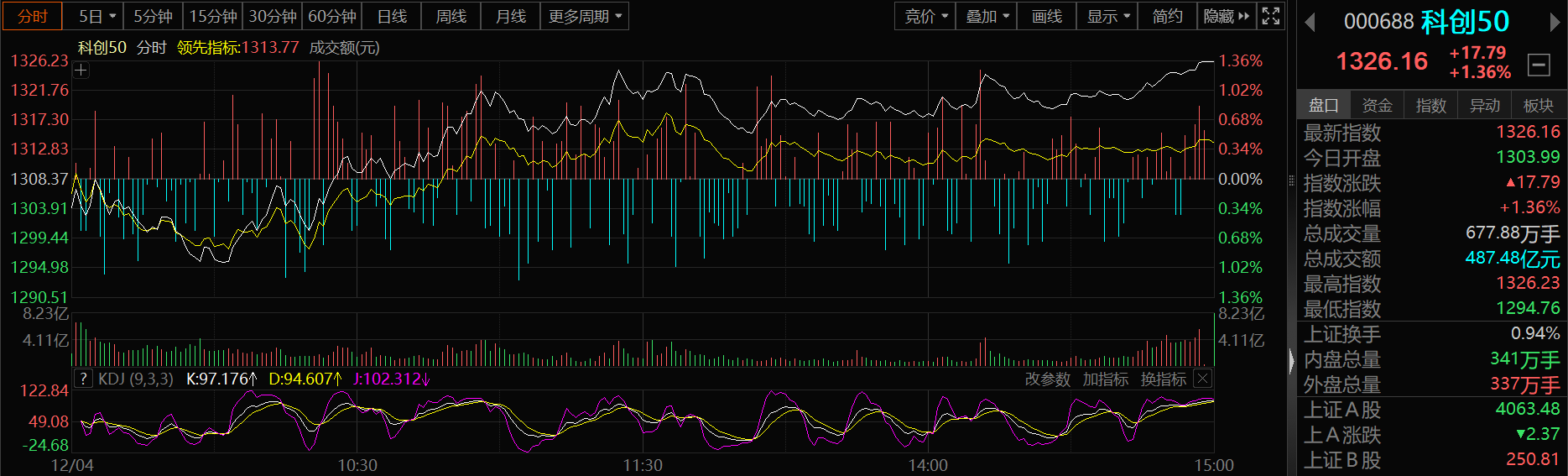Image resolution: width=1568 pixels, height=476 pixels.
Task: Open the 5日 period dropdown
Action: tap(97, 16)
